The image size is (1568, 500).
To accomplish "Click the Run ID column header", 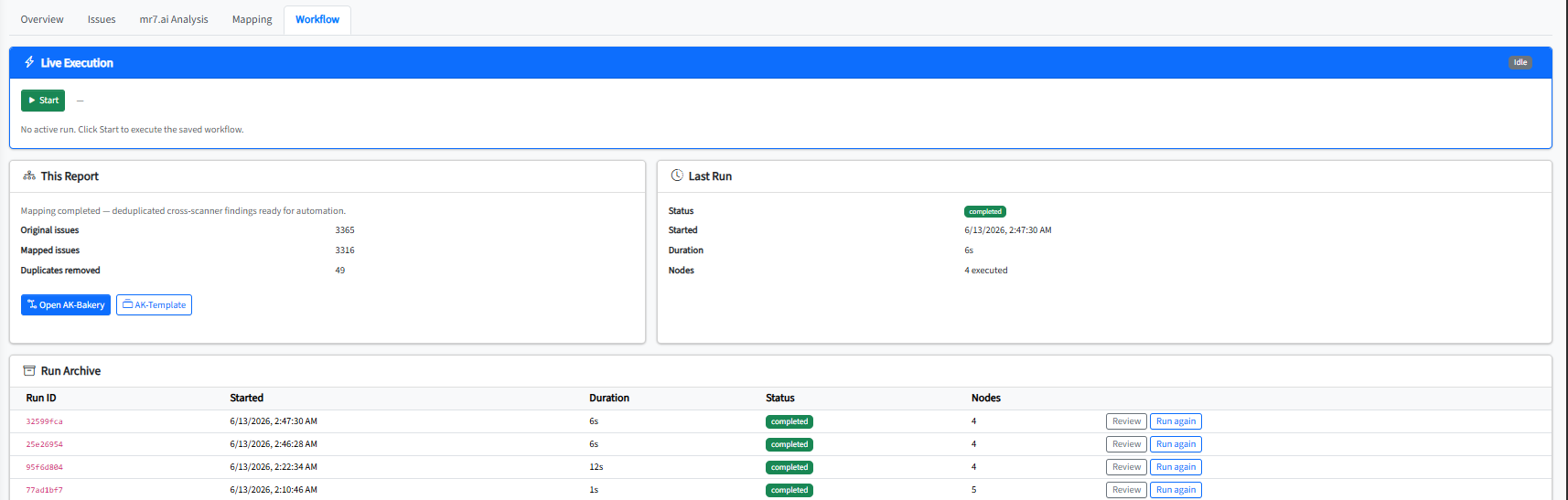I will [x=41, y=398].
